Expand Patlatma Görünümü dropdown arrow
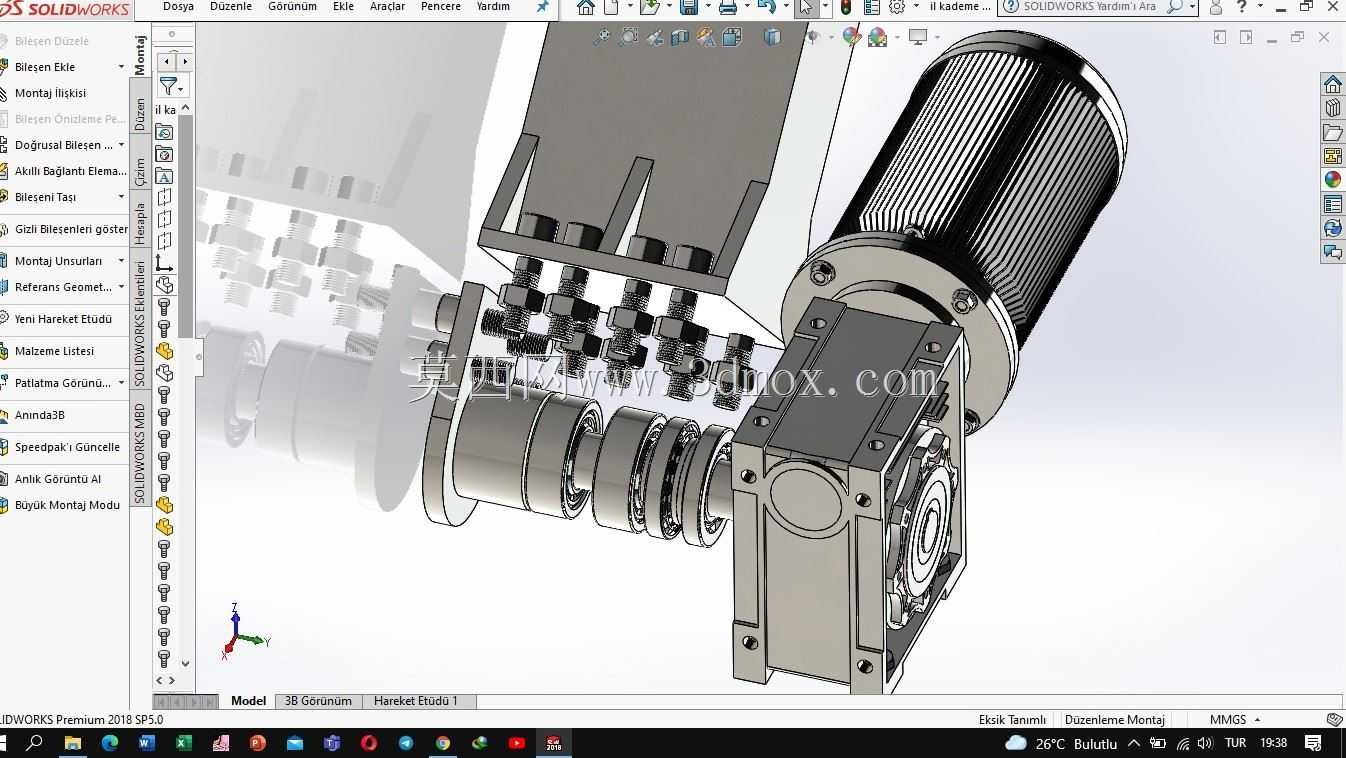1346x758 pixels. 121,383
